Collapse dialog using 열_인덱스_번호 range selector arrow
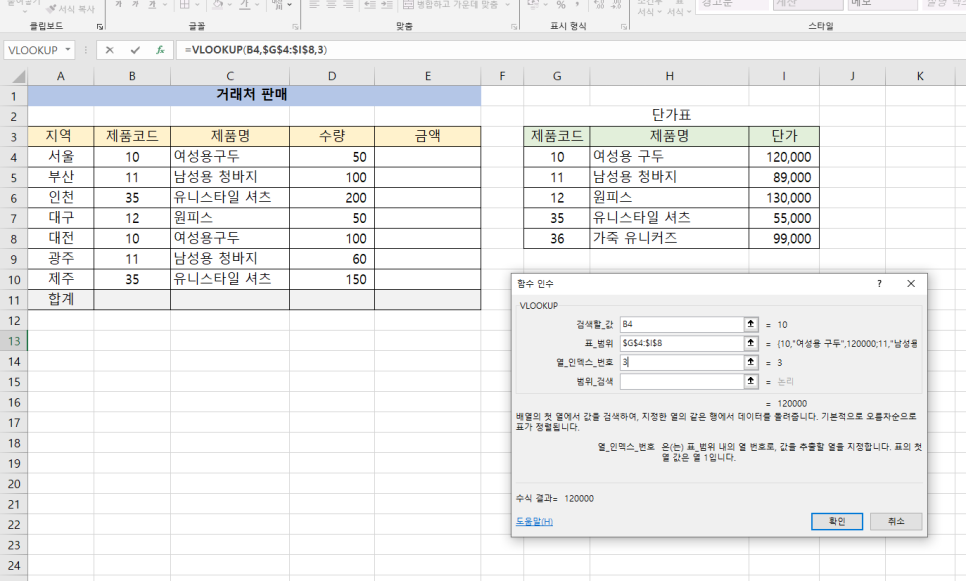Image resolution: width=966 pixels, height=581 pixels. pos(750,362)
